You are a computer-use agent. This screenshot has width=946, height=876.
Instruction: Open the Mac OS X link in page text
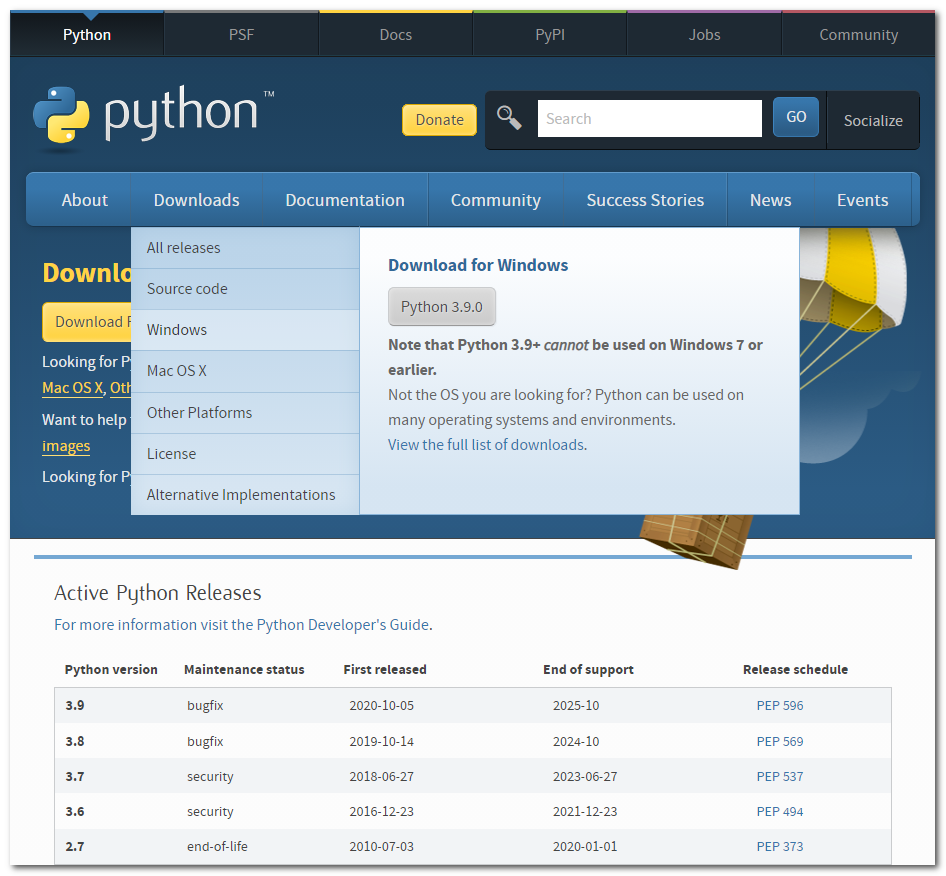(x=72, y=388)
